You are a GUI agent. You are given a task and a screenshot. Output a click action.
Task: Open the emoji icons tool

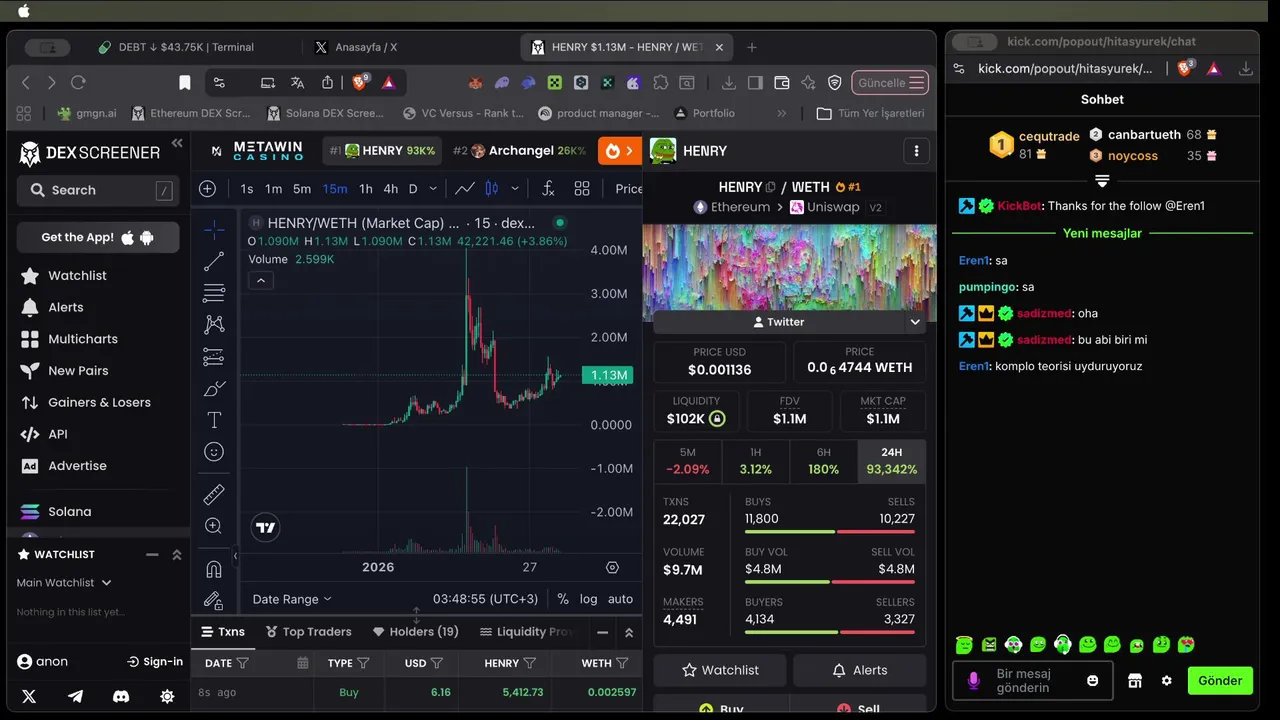tap(214, 452)
